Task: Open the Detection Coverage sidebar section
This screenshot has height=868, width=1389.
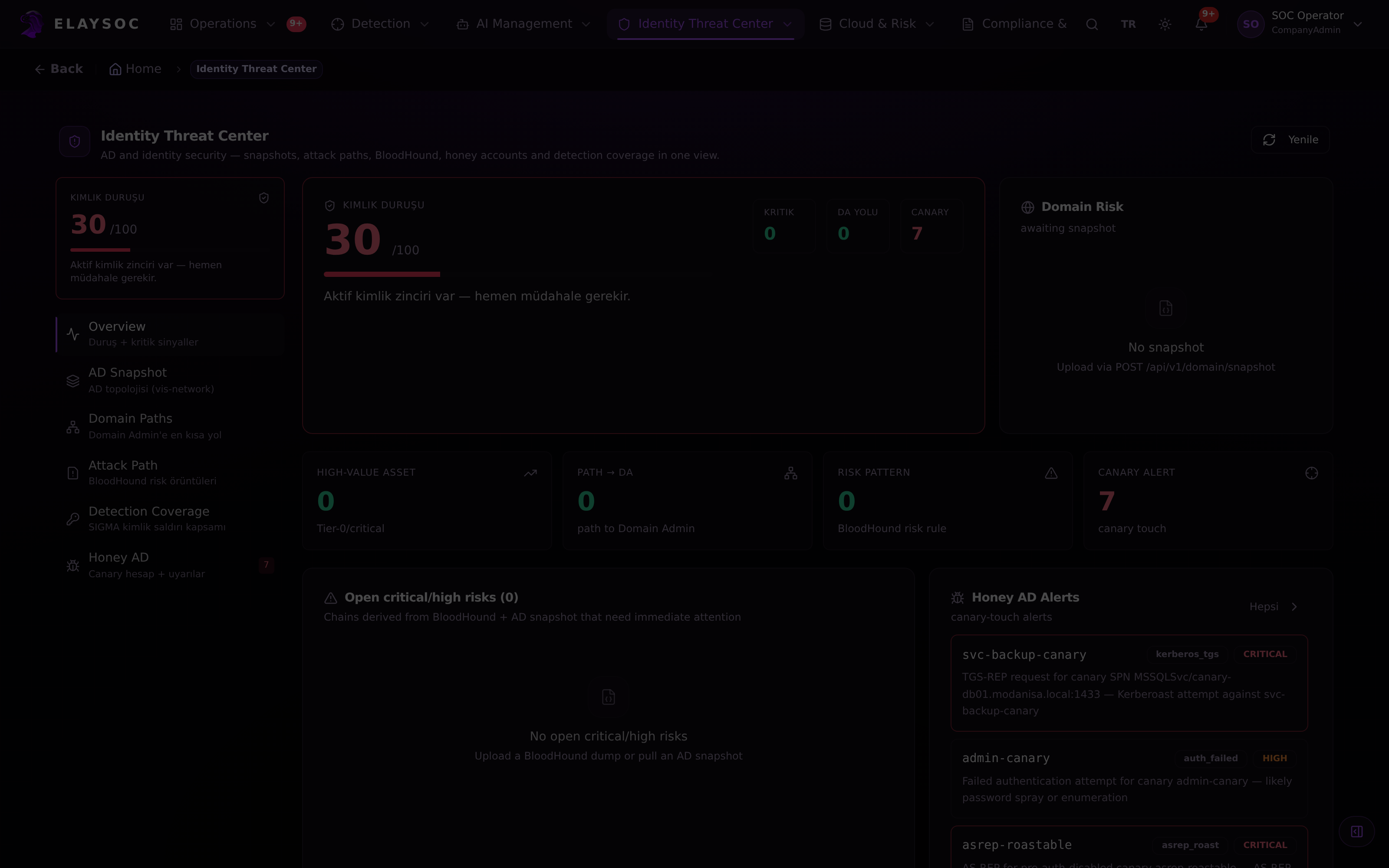Action: click(x=171, y=518)
